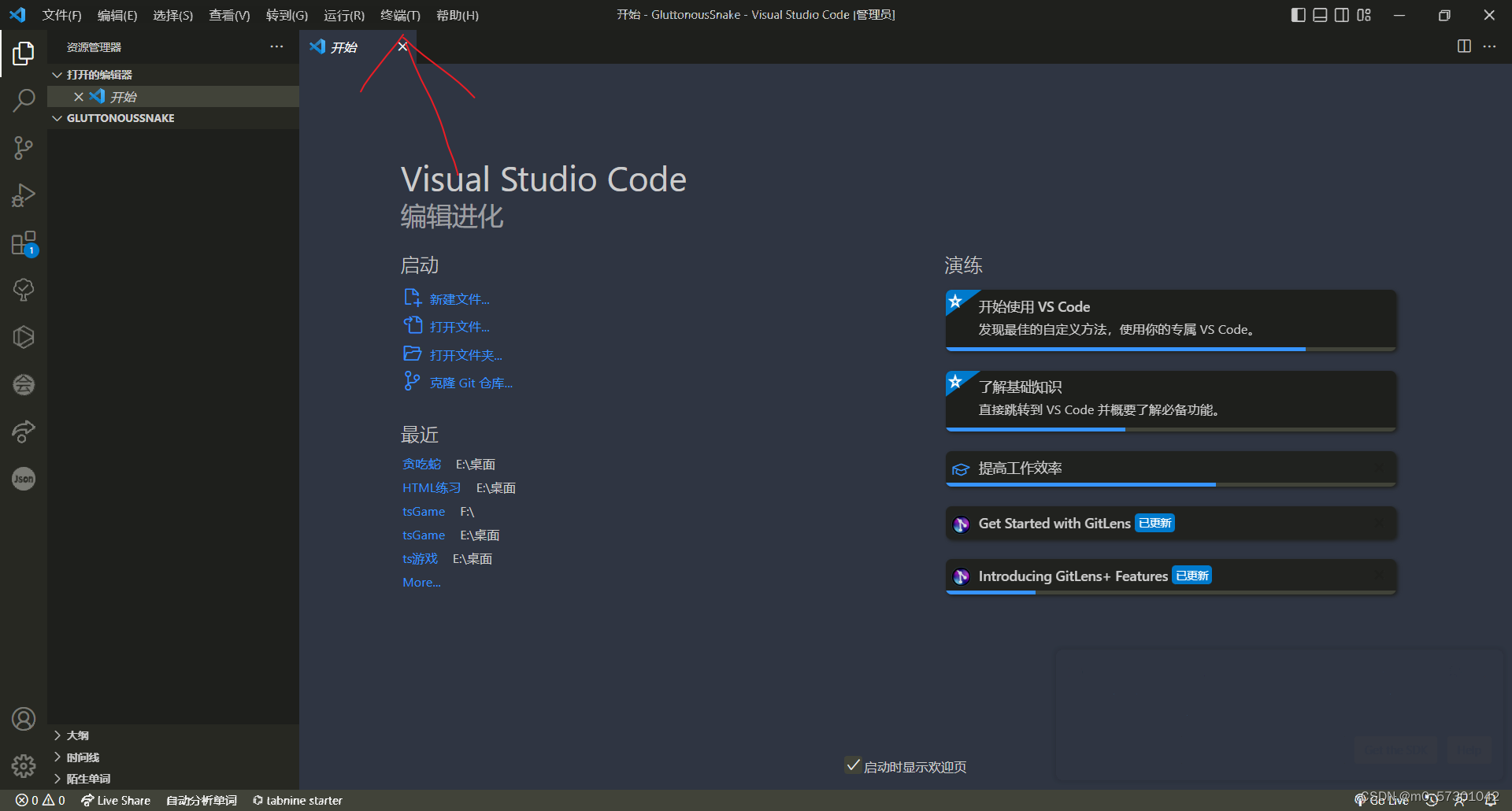This screenshot has width=1512, height=811.
Task: Open the 运行(R) menu
Action: (344, 15)
